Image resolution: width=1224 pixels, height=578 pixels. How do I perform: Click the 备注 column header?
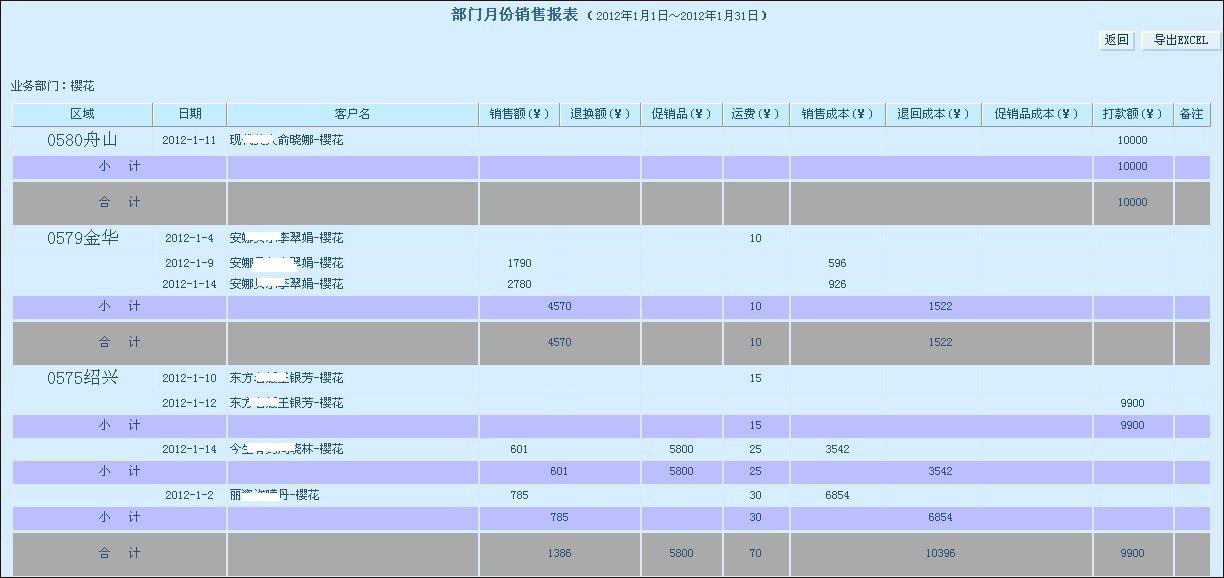pyautogui.click(x=1191, y=114)
